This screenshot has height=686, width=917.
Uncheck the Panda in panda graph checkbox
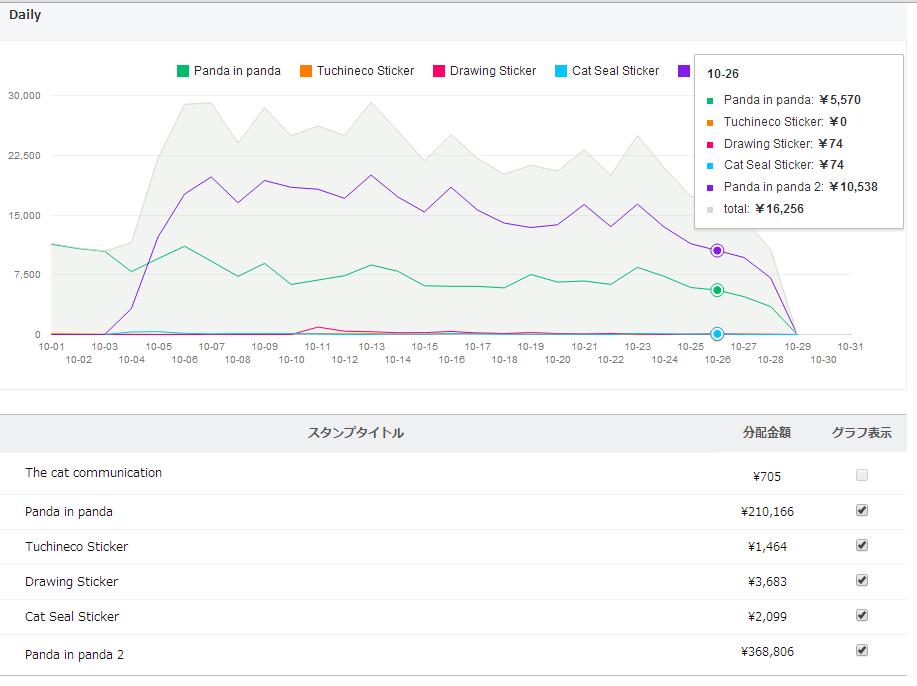[862, 511]
